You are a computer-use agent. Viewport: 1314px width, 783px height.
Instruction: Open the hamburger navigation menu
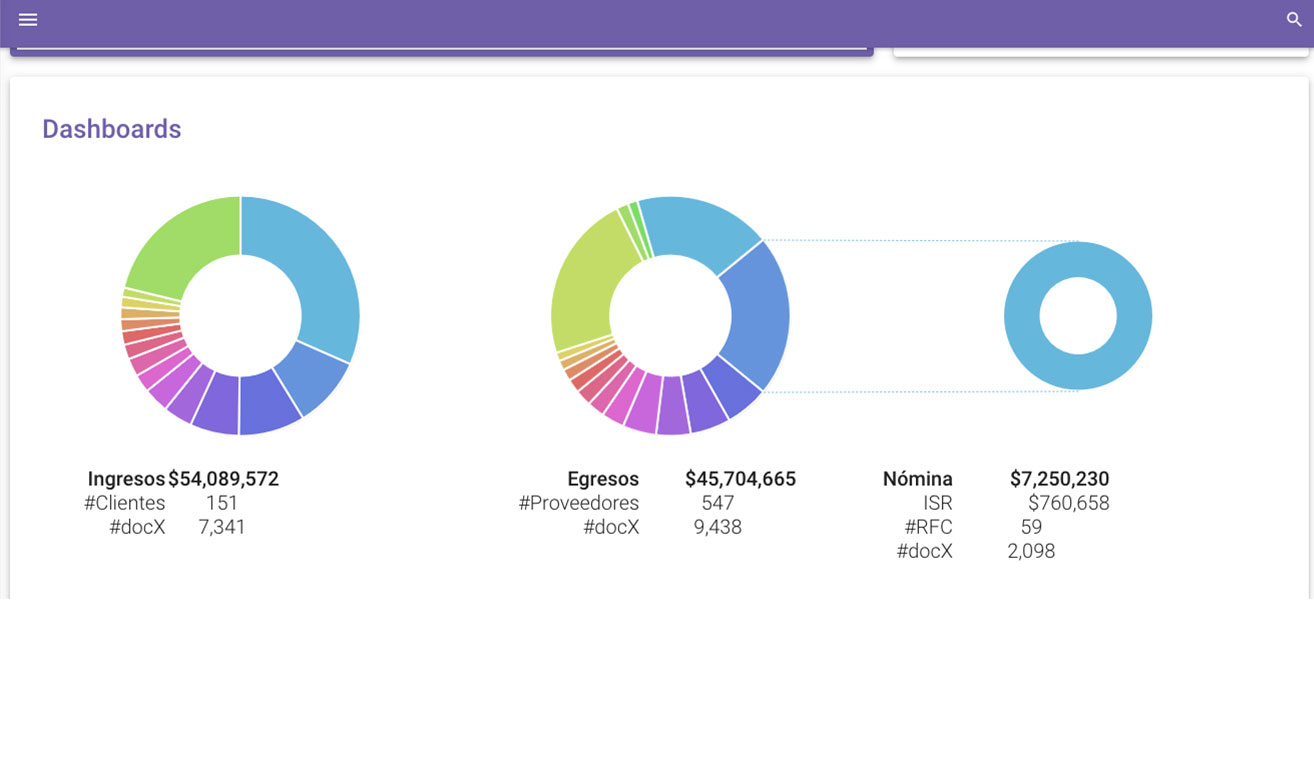[28, 20]
